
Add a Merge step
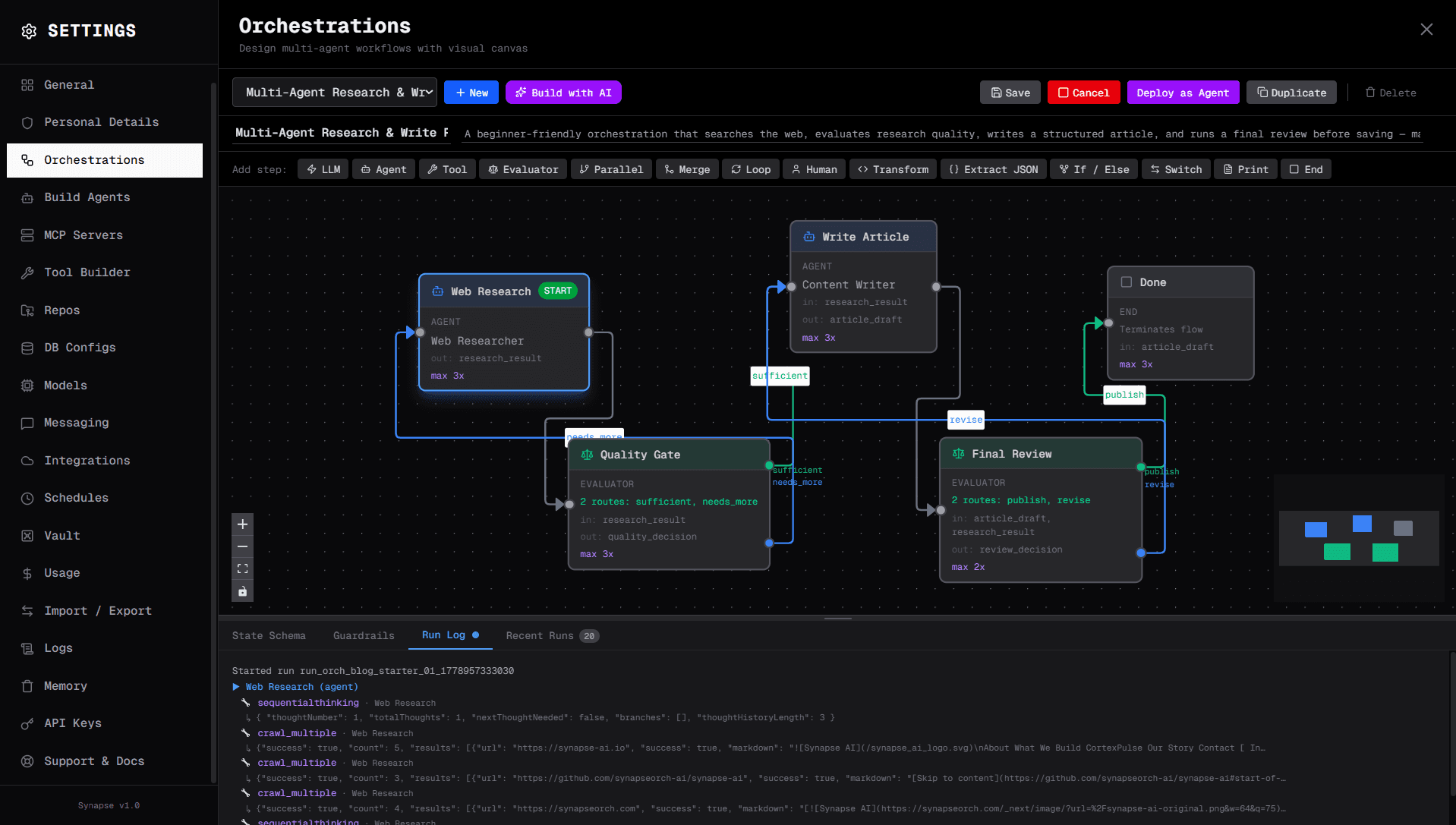pyautogui.click(x=687, y=169)
